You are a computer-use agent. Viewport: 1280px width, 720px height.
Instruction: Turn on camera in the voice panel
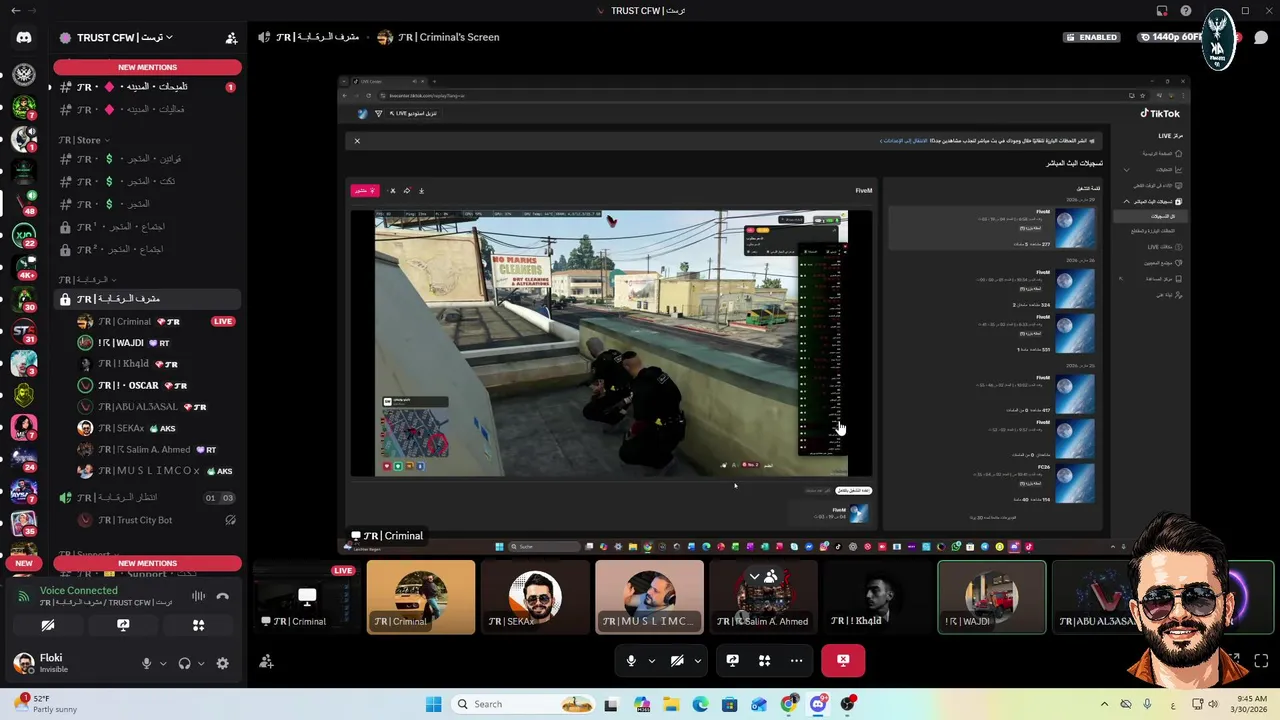[48, 625]
